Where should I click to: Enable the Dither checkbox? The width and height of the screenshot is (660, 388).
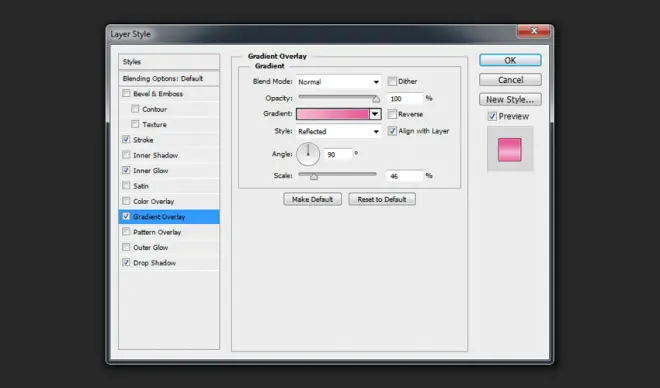392,81
